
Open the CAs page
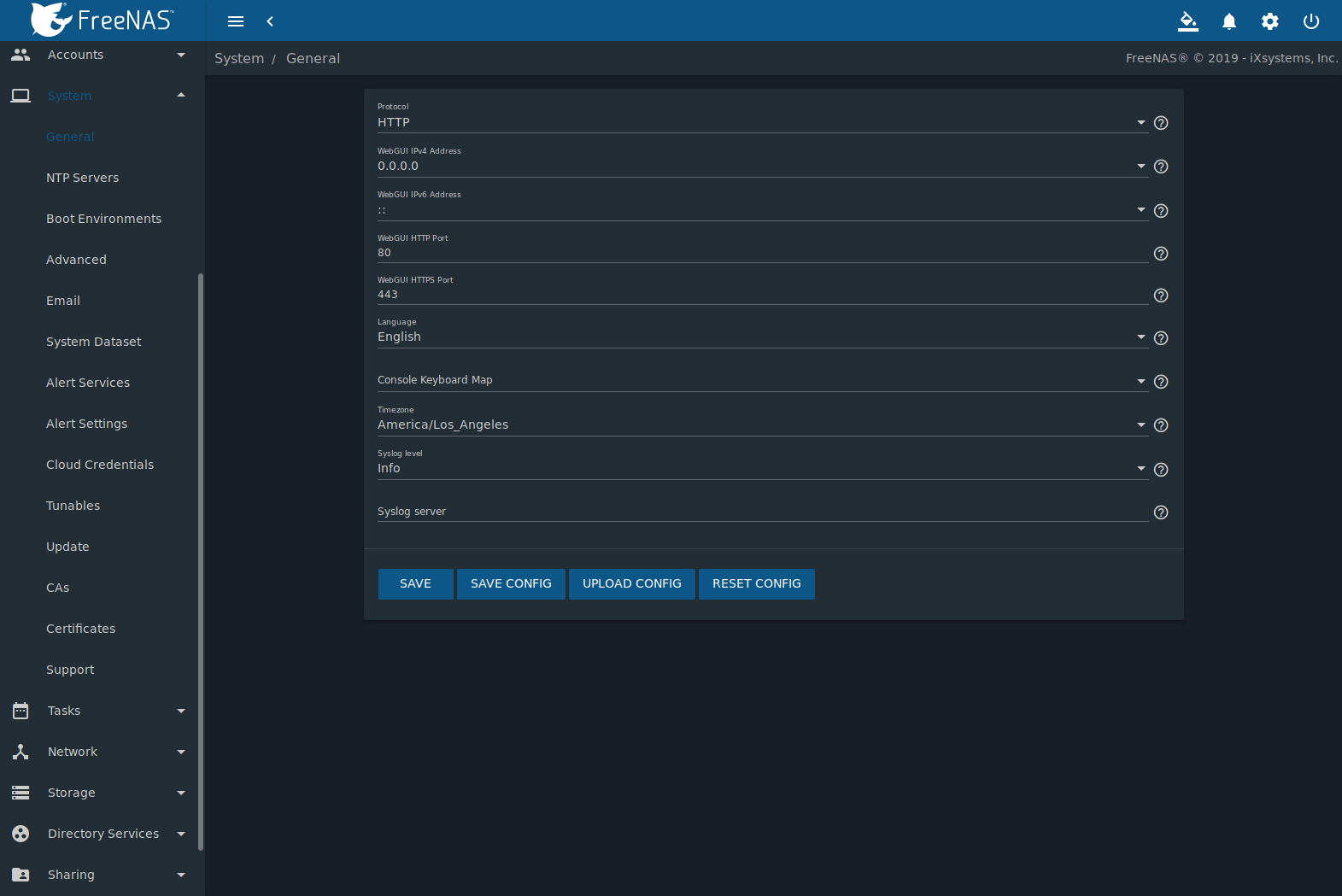57,588
